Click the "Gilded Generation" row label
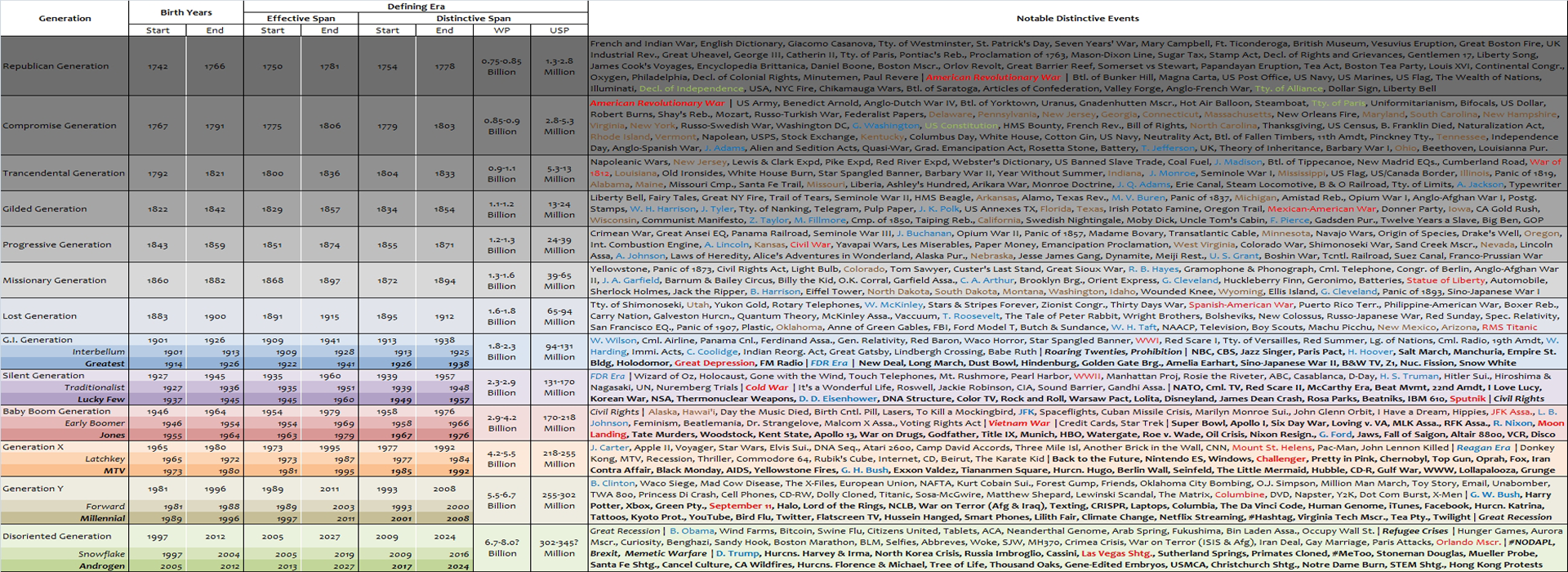 click(x=65, y=209)
